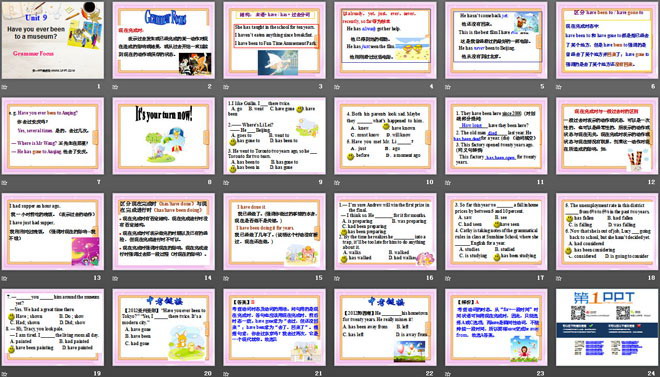The width and height of the screenshot is (660, 377).
Task: Select slide 9 'I like Guilin' quiz thumbnail
Action: tap(274, 136)
